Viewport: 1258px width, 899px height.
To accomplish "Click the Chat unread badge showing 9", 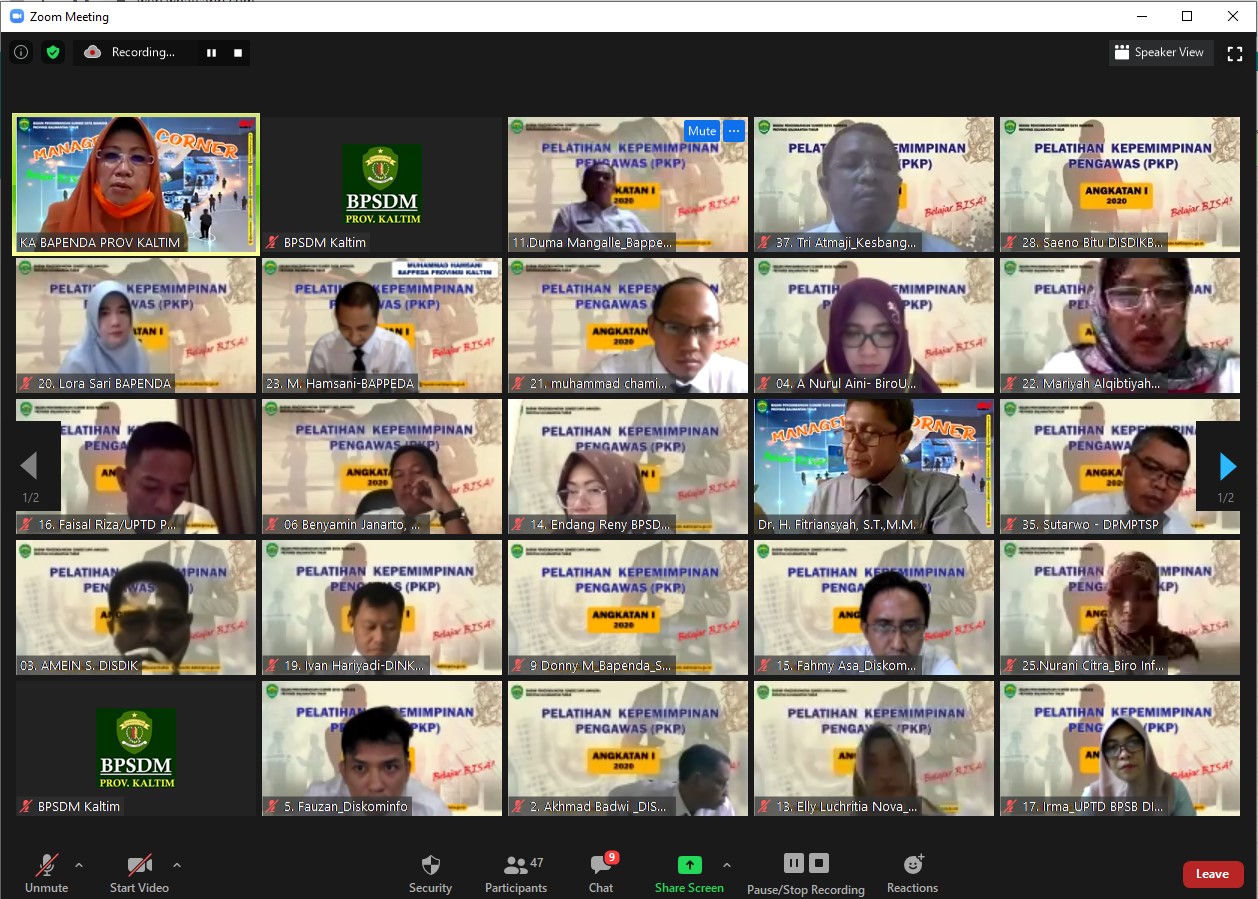I will 612,857.
